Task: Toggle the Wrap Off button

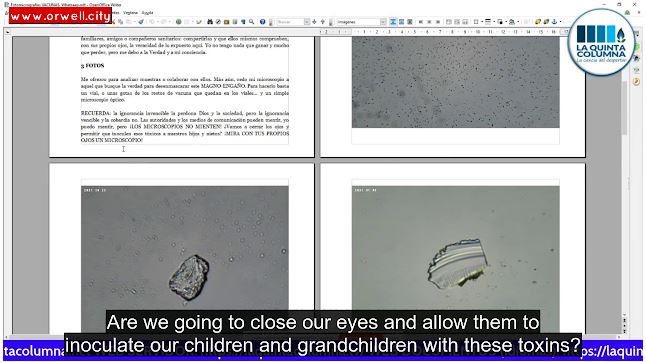Action: 392,21
